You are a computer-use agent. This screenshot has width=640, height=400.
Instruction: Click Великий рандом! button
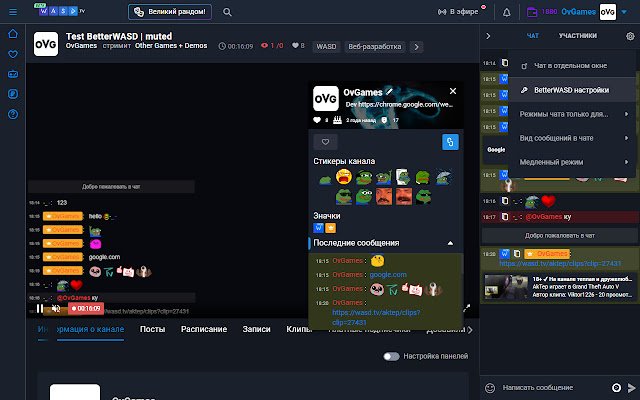(x=170, y=12)
